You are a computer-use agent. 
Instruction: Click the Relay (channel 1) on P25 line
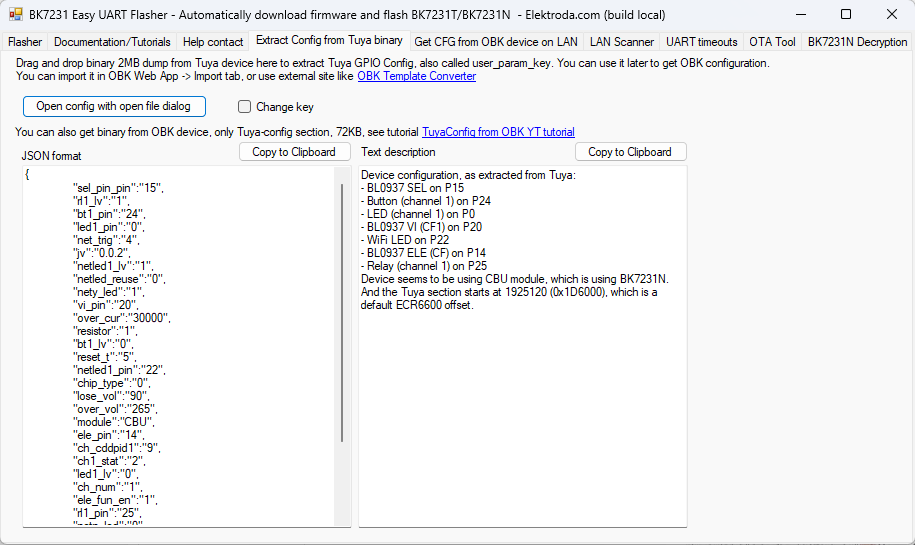(x=424, y=266)
